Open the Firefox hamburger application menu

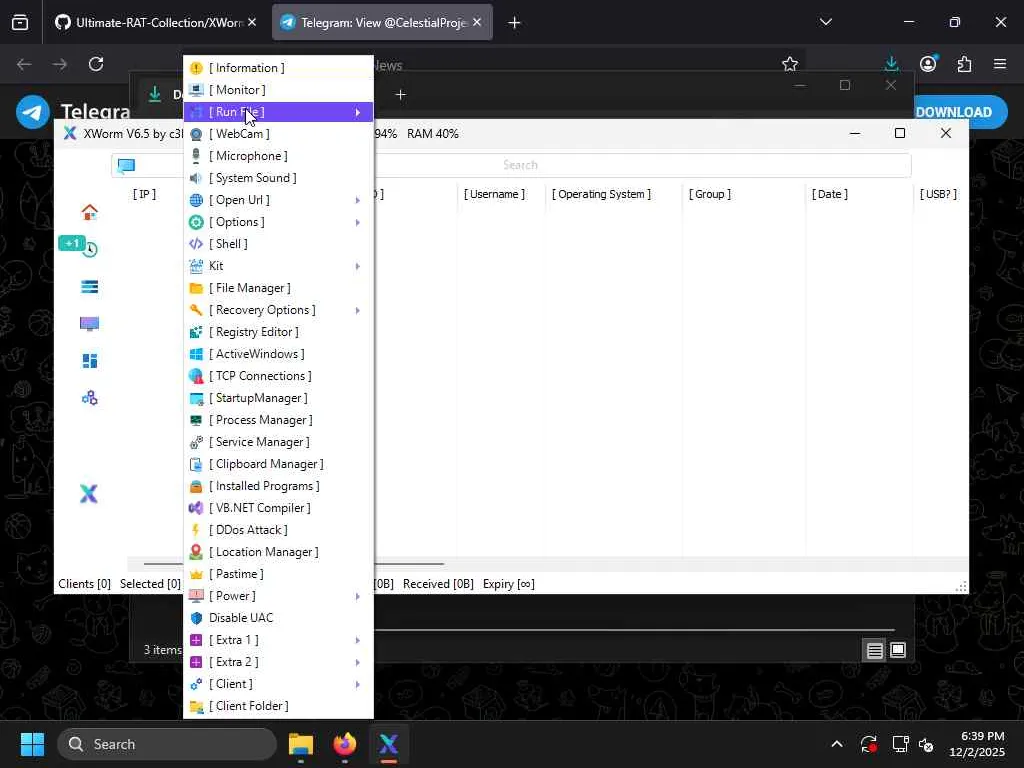[x=1000, y=64]
